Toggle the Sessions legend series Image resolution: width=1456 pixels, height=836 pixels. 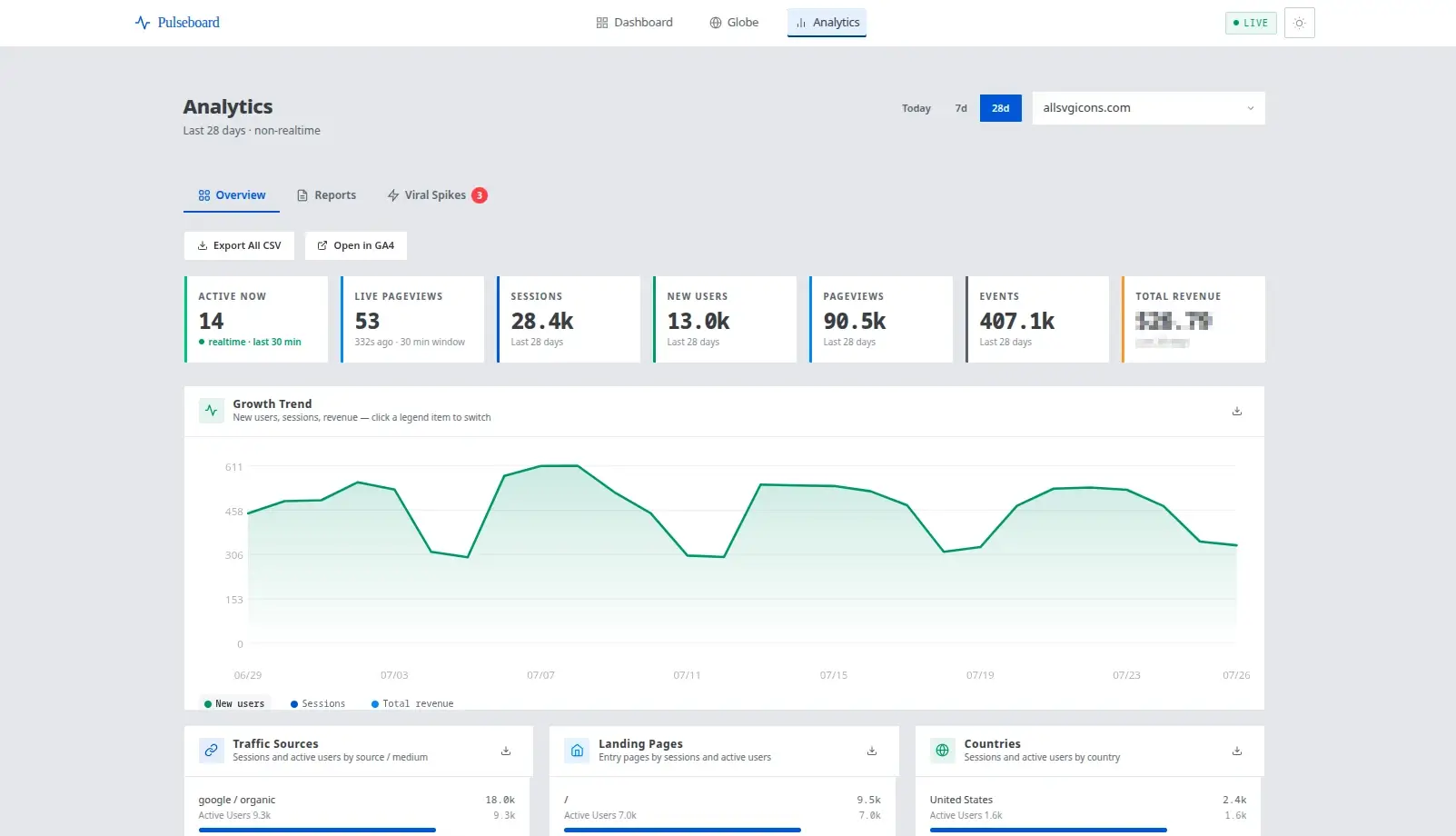(318, 703)
